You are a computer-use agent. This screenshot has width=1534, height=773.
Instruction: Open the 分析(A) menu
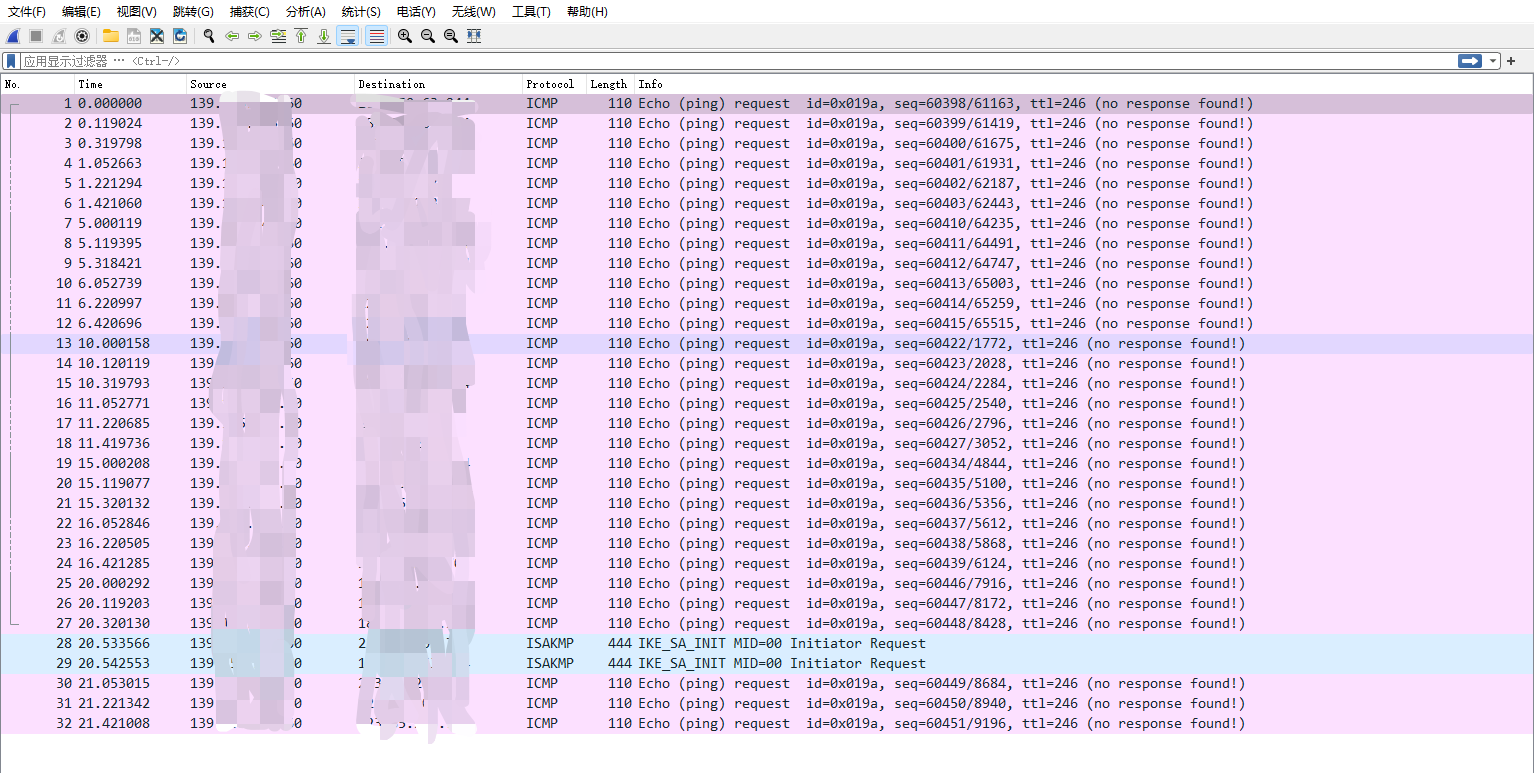pos(306,12)
